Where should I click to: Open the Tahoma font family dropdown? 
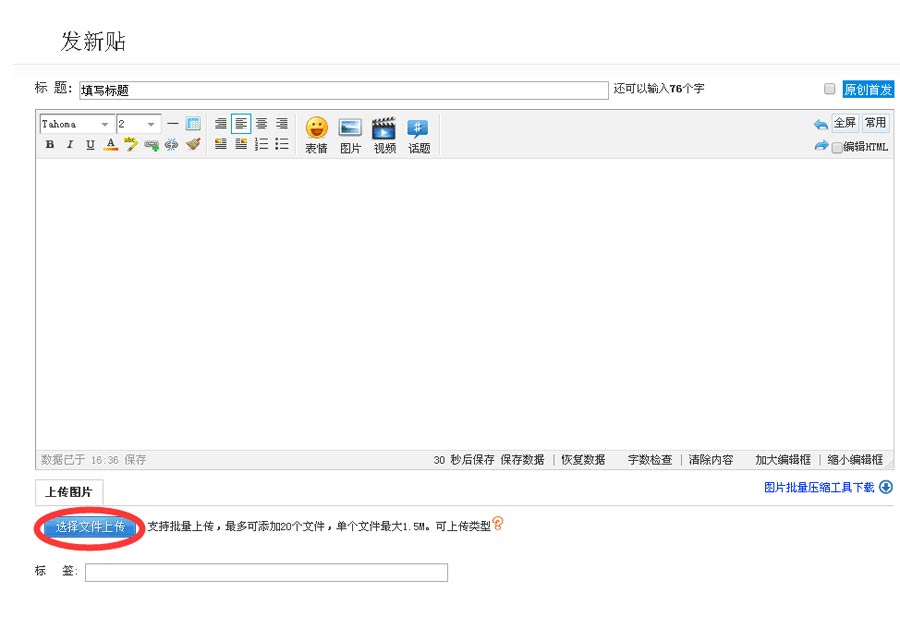[x=76, y=124]
